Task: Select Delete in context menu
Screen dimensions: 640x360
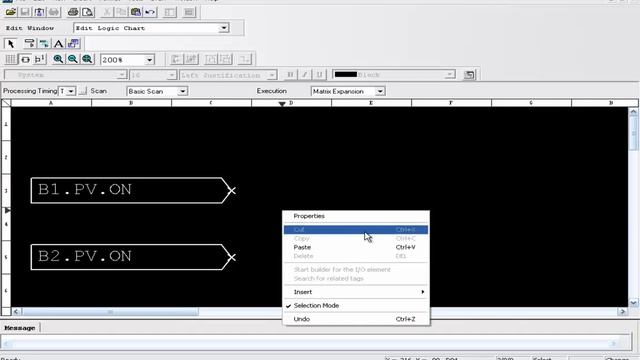Action: (356, 256)
